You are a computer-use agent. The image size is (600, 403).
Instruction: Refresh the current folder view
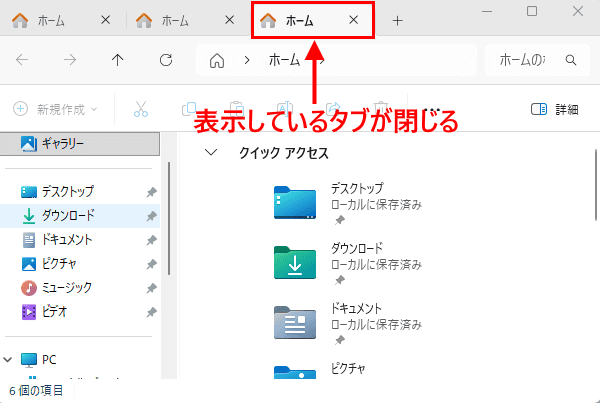click(x=166, y=60)
